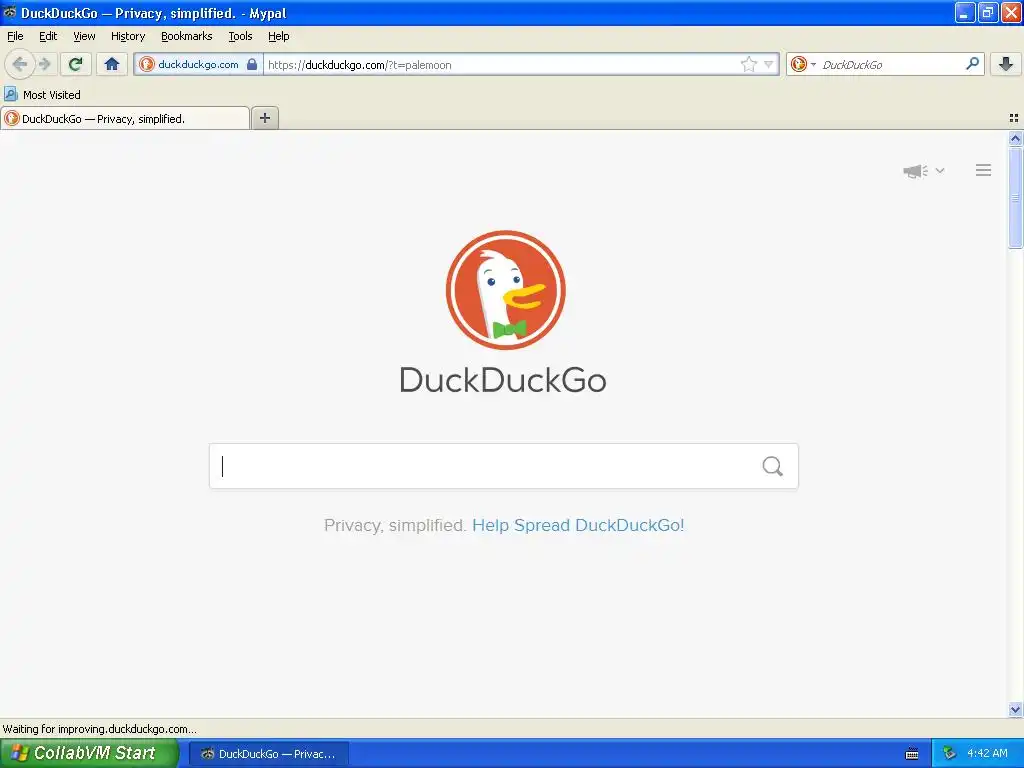Open the megaphone announcements dropdown

(923, 171)
